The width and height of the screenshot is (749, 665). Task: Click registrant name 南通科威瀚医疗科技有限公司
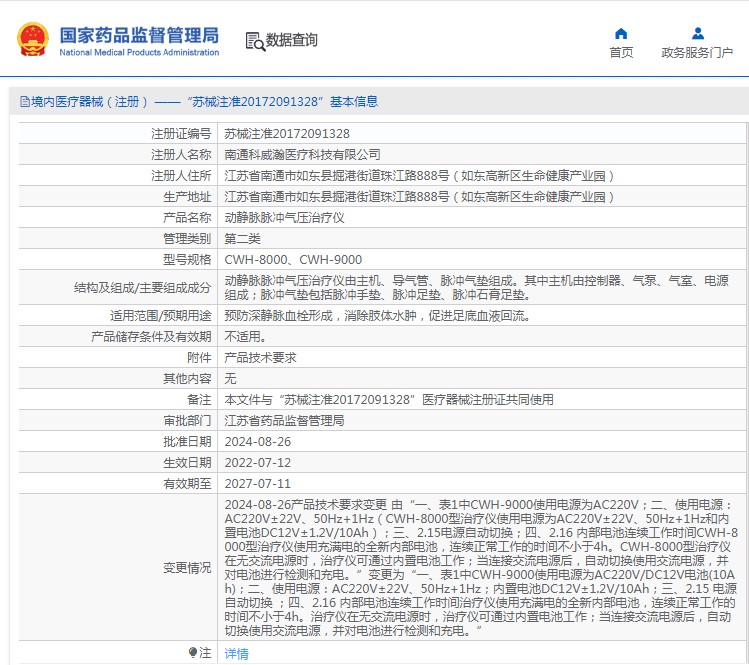tap(302, 154)
